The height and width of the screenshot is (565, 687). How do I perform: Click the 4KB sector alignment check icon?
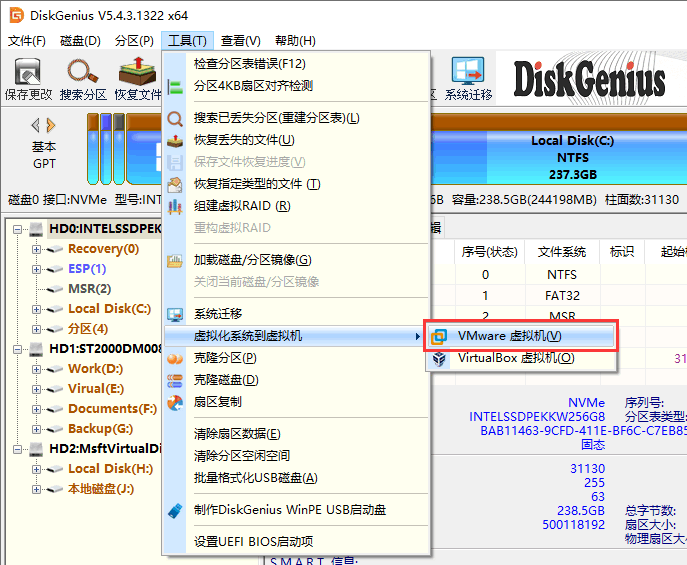175,86
